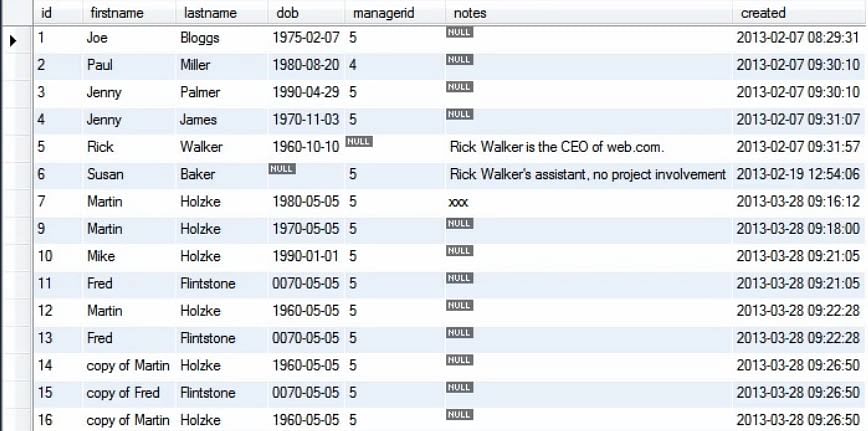Click the created value 2013-02-07 09:31:07
Viewport: 868px width, 431px height.
click(798, 120)
